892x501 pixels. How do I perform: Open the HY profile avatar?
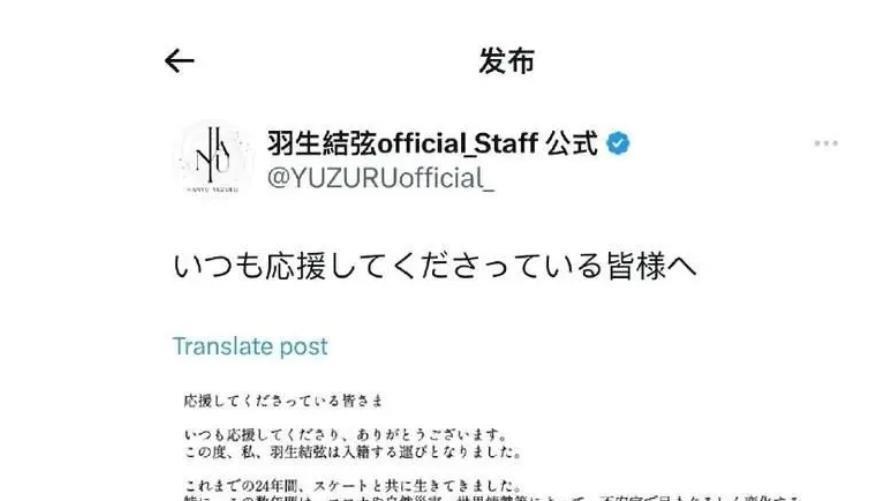214,159
